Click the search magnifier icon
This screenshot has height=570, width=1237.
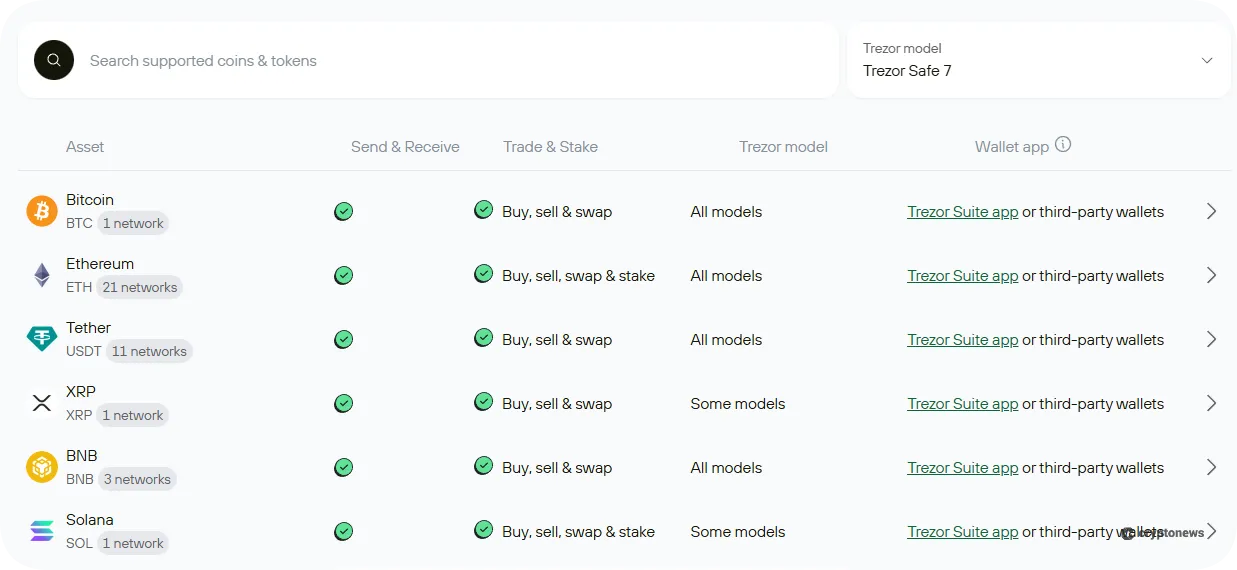(54, 60)
